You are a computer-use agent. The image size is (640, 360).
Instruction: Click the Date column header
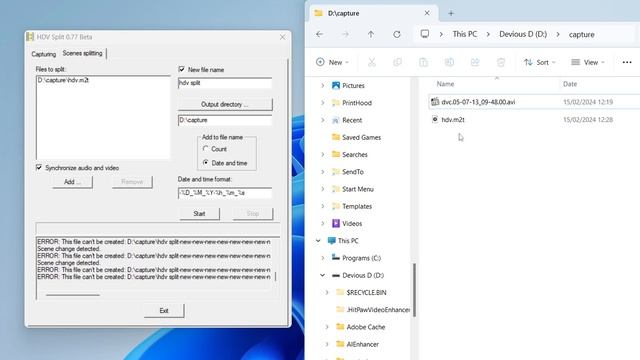click(570, 84)
